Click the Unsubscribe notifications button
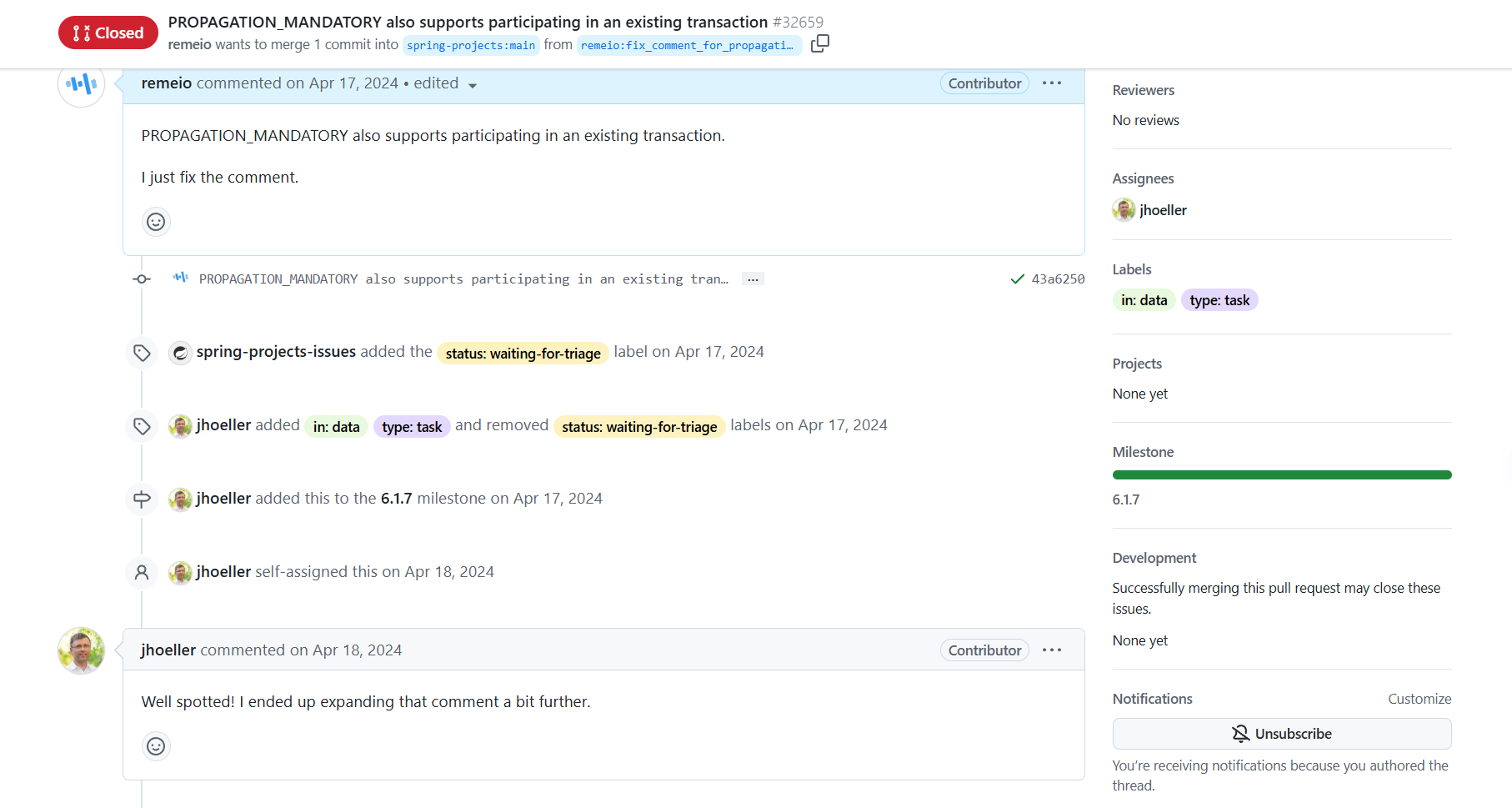Image resolution: width=1512 pixels, height=808 pixels. [1281, 734]
